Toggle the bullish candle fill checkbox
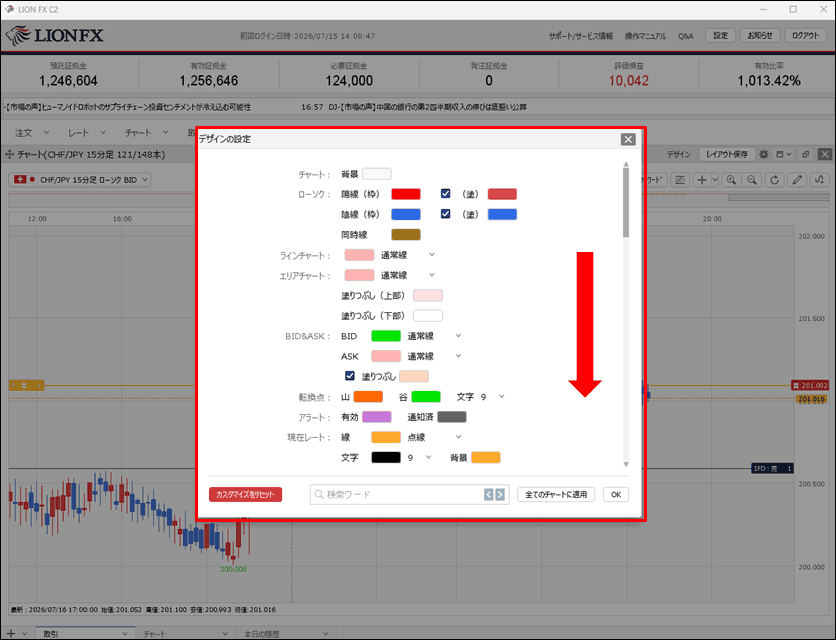Image resolution: width=836 pixels, height=640 pixels. pos(445,194)
